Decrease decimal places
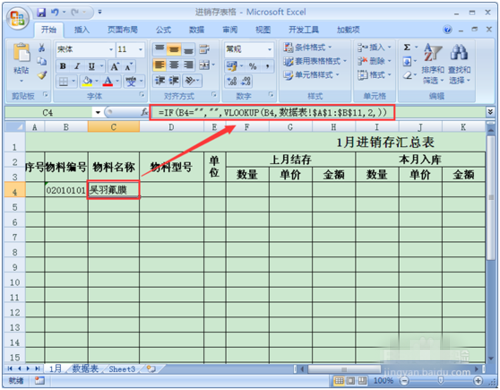 (246, 81)
